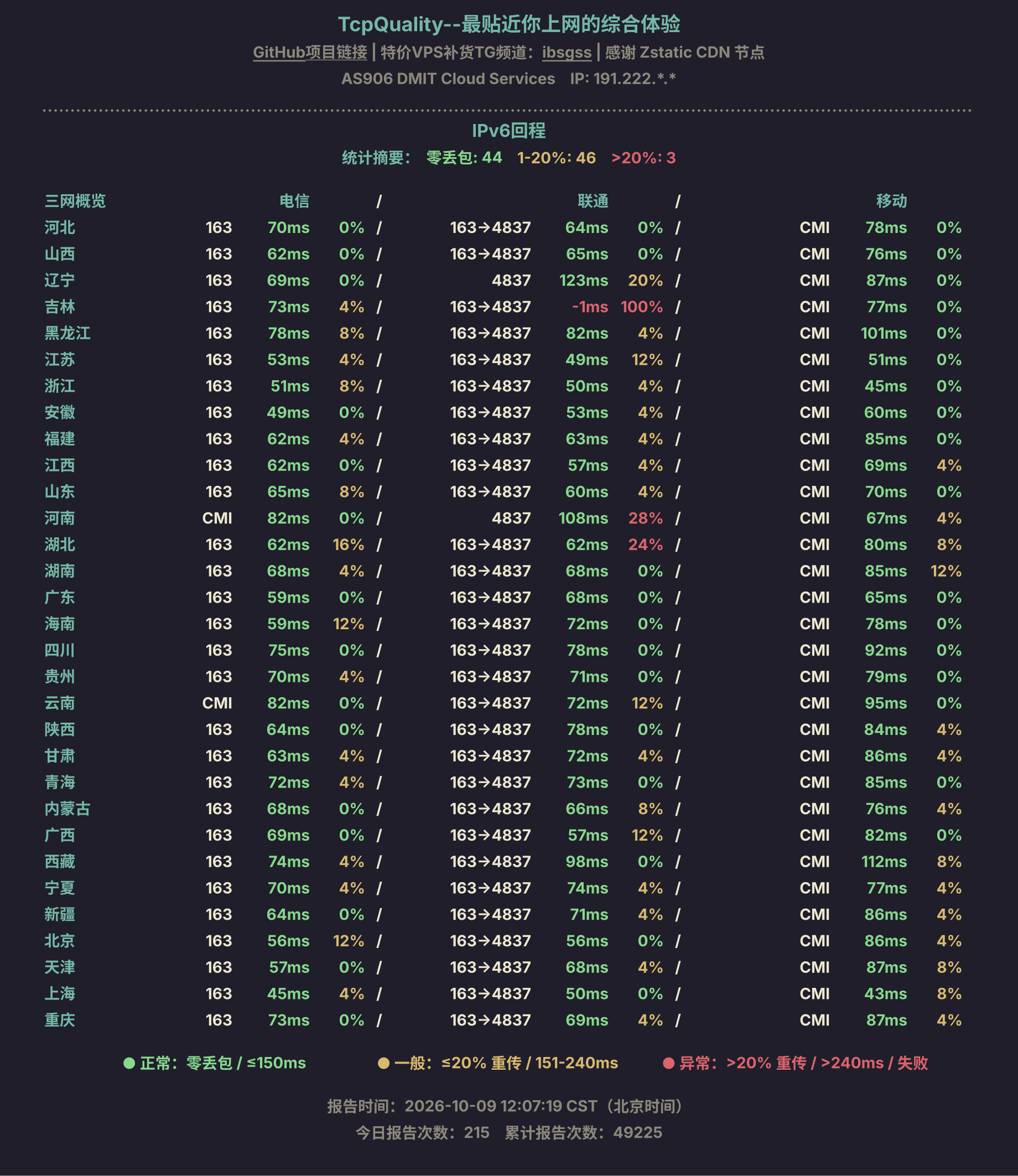Click the 重庆 province row label

[60, 1020]
